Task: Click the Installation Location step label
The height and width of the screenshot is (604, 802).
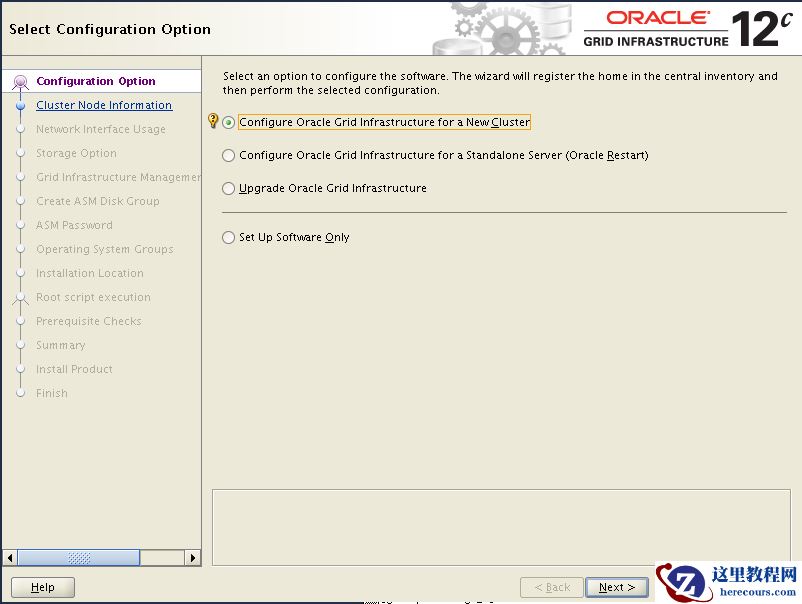Action: point(90,273)
